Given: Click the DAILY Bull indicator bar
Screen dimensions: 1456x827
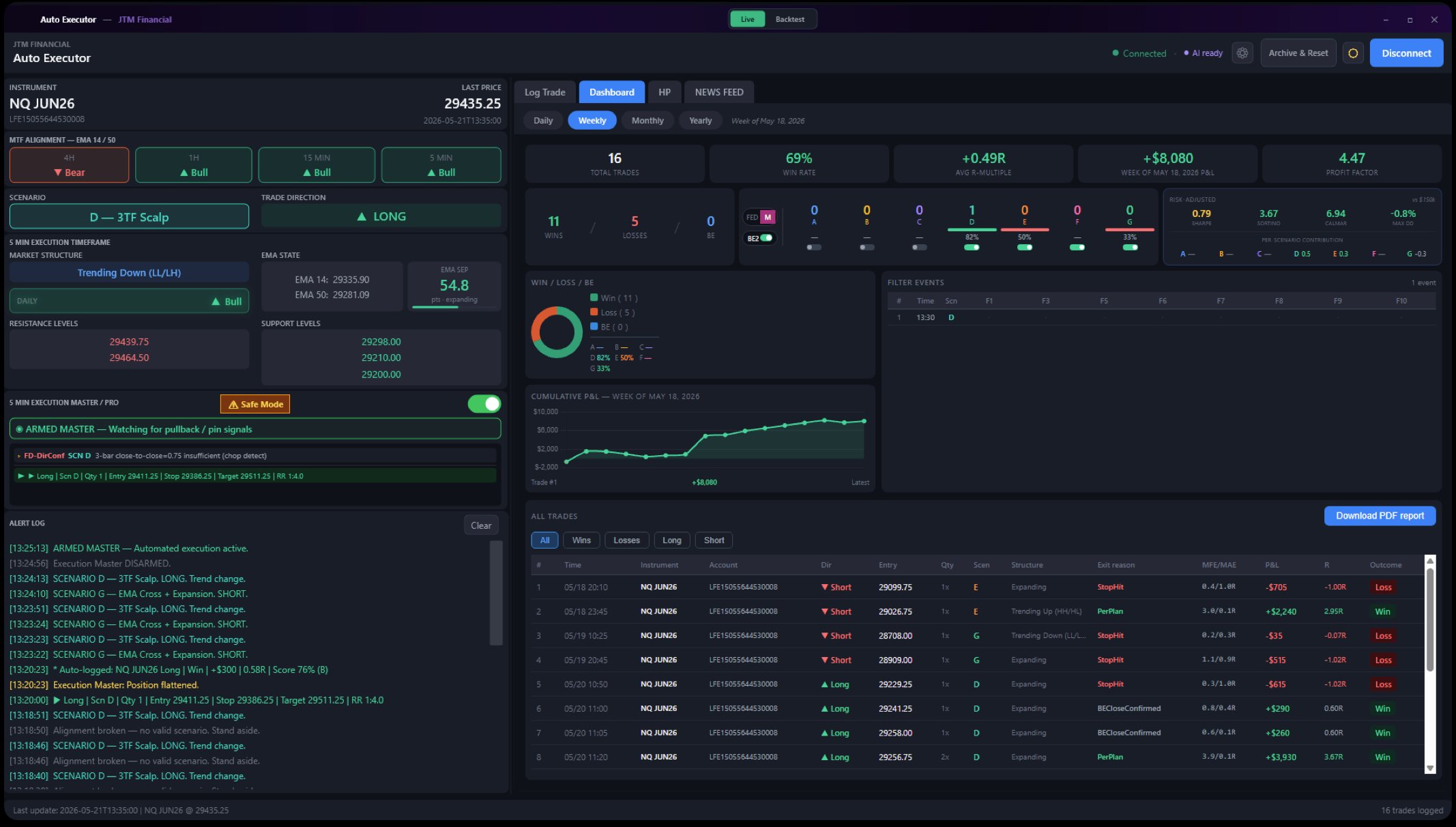Looking at the screenshot, I should (x=129, y=301).
